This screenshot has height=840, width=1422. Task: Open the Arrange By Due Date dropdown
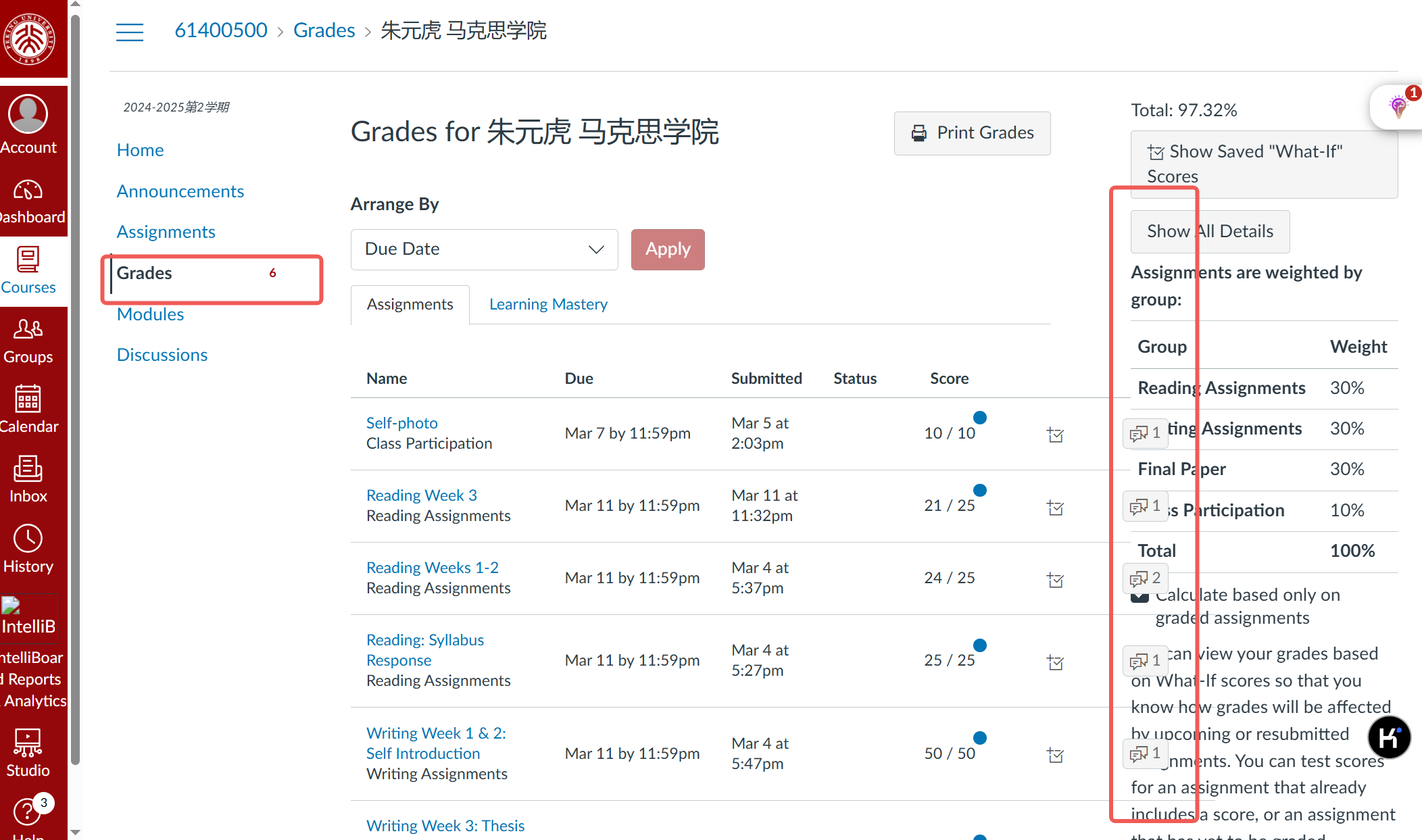click(484, 249)
